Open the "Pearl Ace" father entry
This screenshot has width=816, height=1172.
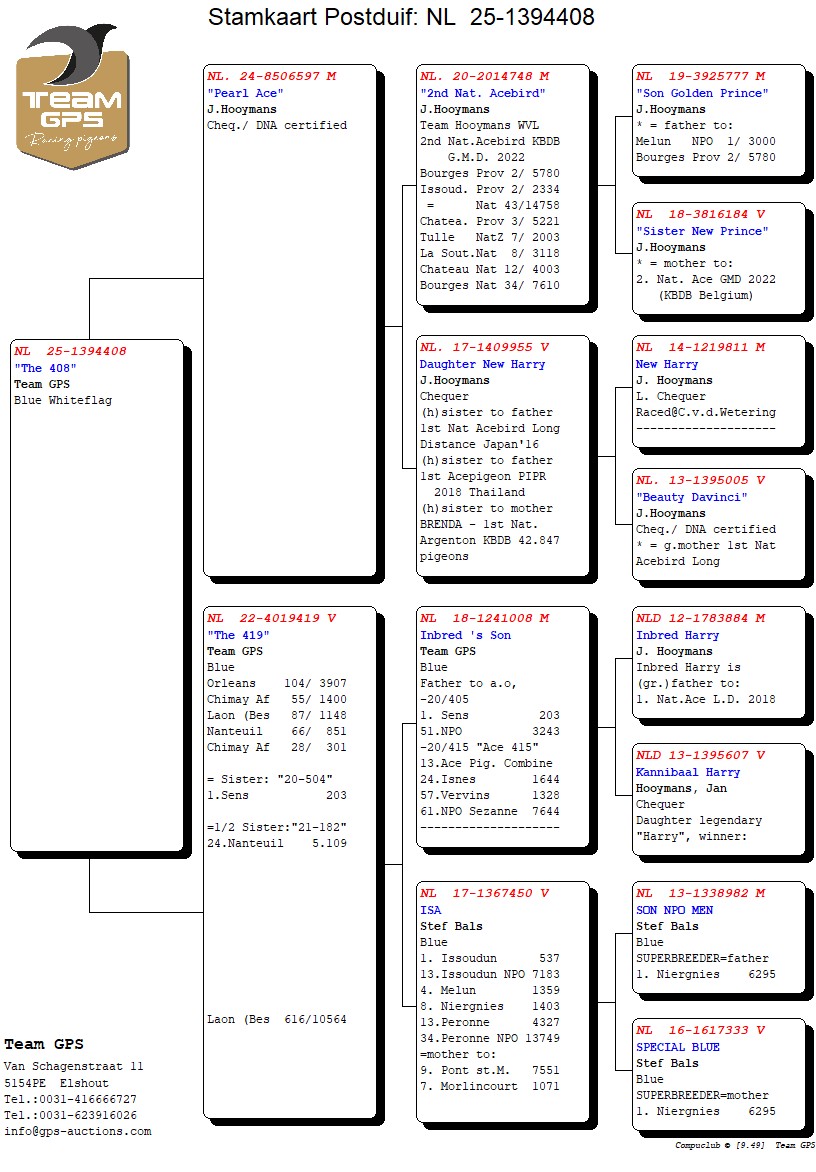point(241,93)
